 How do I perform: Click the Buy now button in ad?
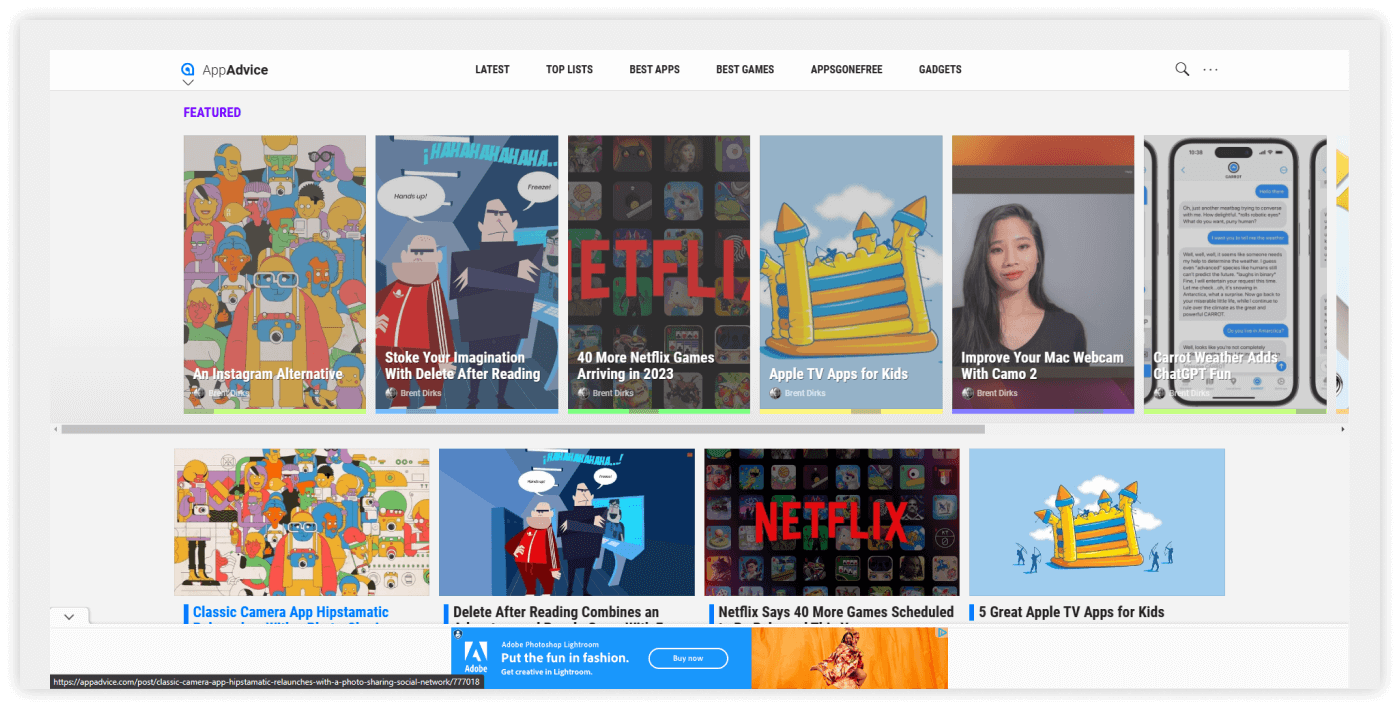688,658
